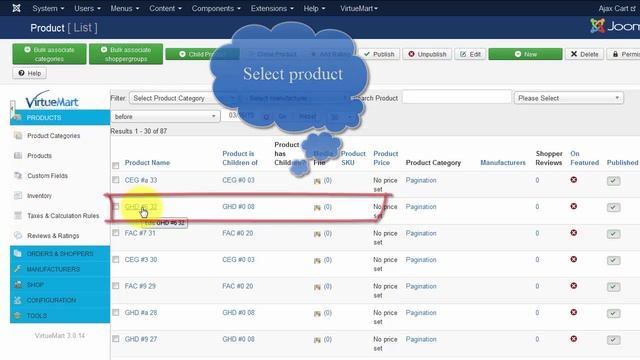Click the Delete toolbar button
Screen dimensions: 640x360
coord(584,54)
